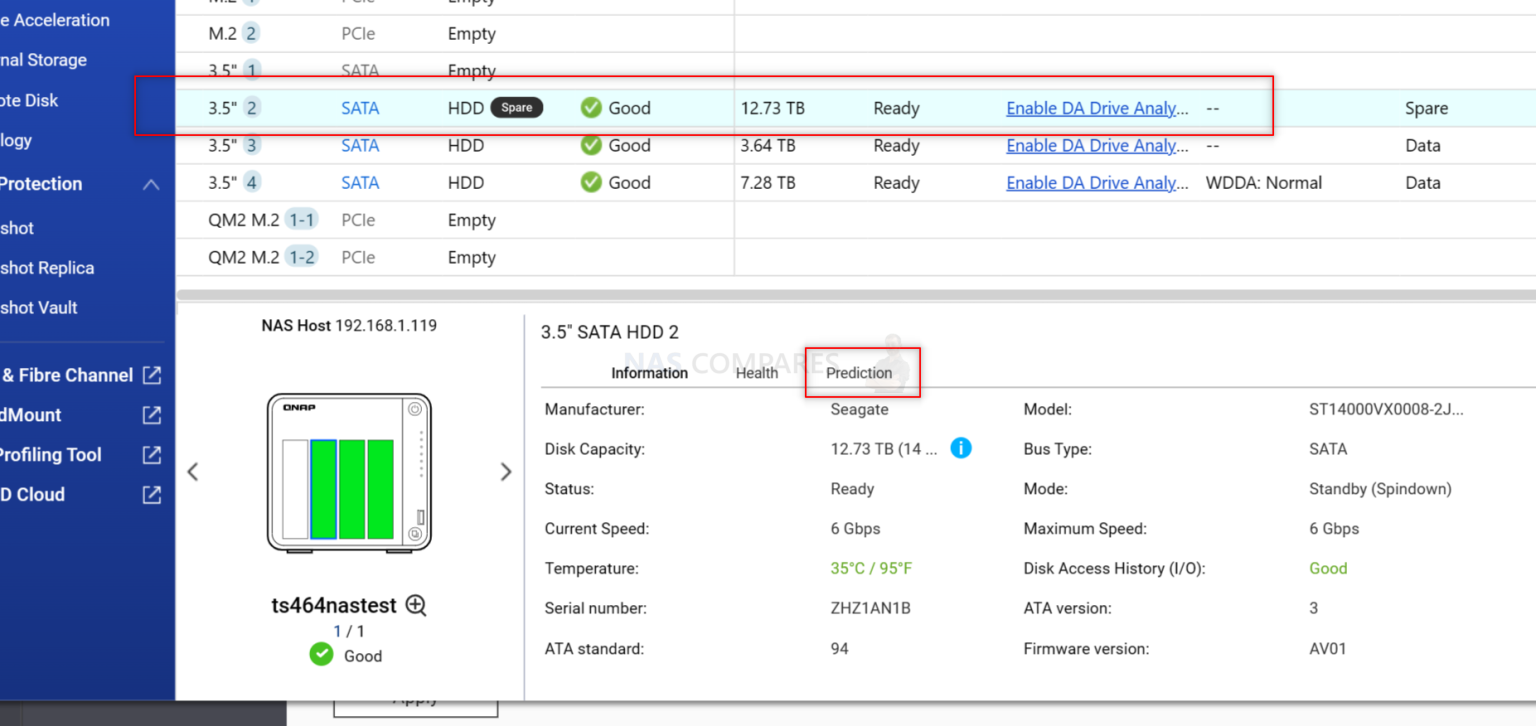1536x726 pixels.
Task: Click Enable DA Drive Analyzer for the spare drive
Action: [x=1096, y=108]
